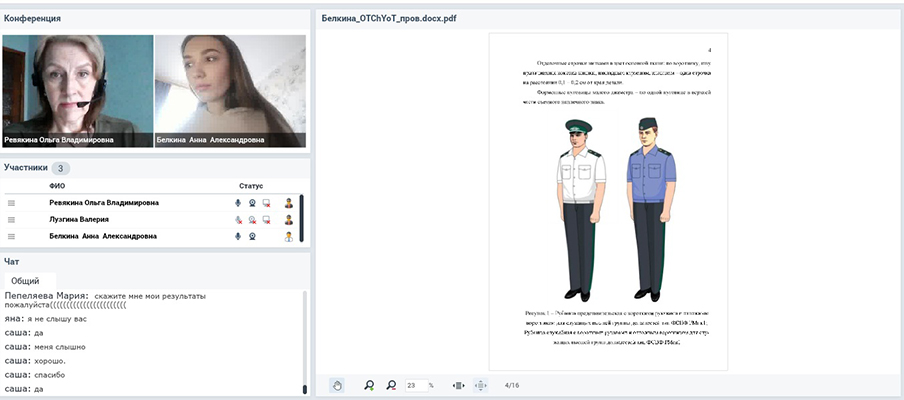
Task: Open row menu for Белкина Анна Александровна
Action: [x=12, y=237]
